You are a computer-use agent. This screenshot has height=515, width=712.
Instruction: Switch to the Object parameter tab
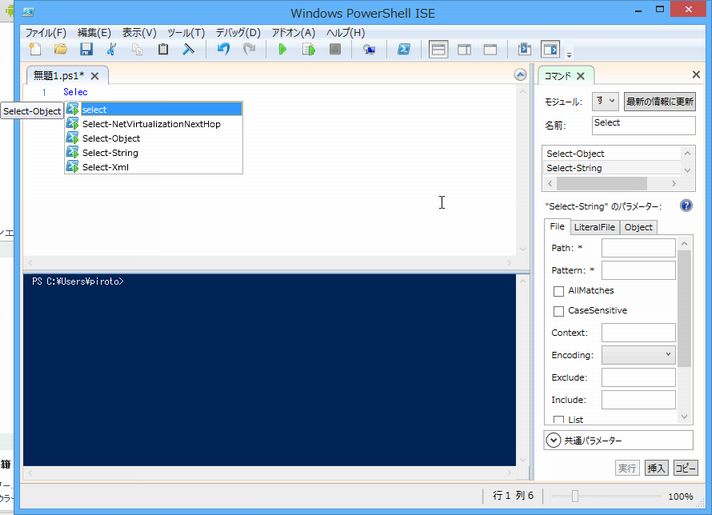pyautogui.click(x=638, y=227)
